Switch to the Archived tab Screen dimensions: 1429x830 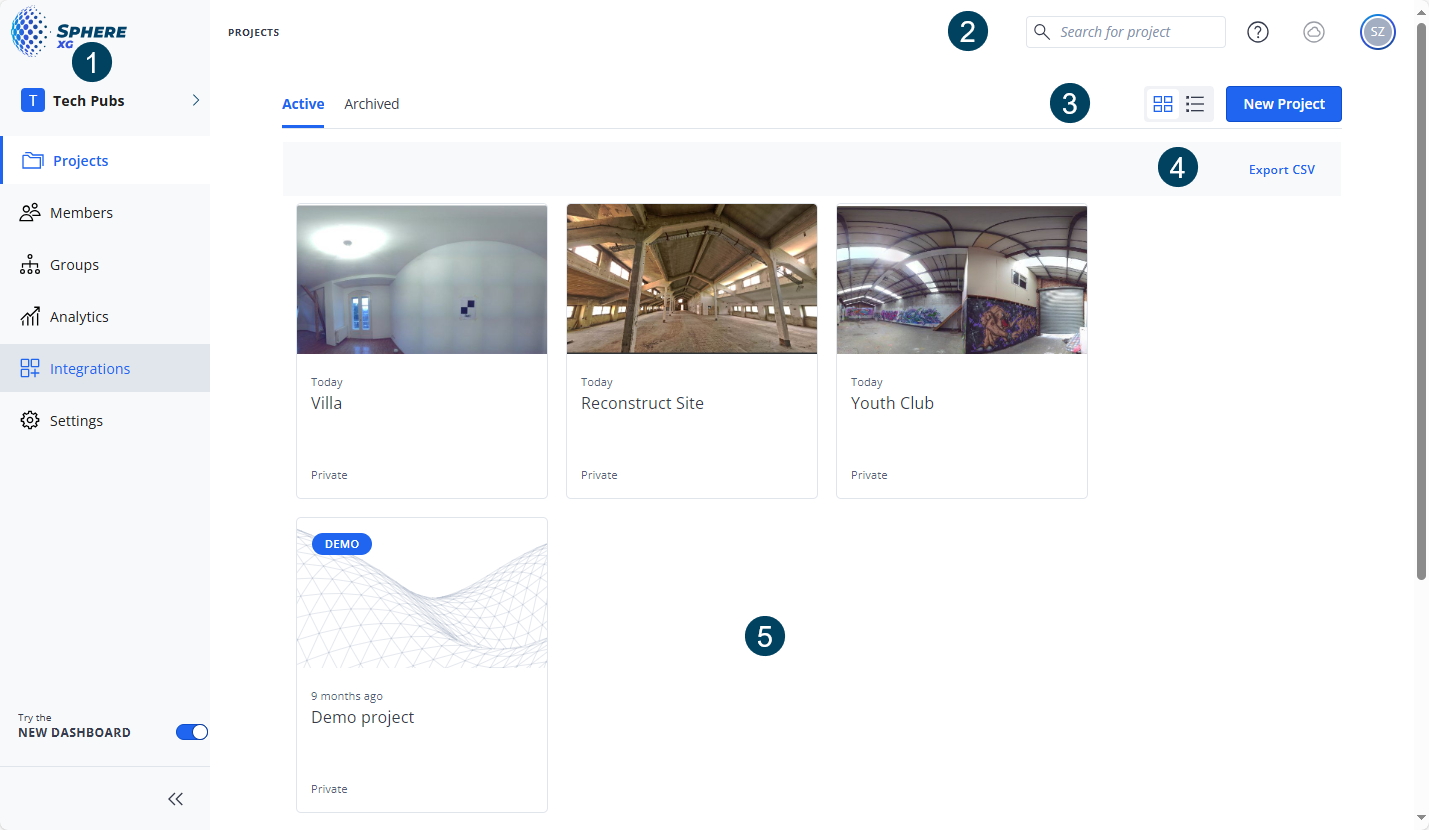[x=372, y=104]
